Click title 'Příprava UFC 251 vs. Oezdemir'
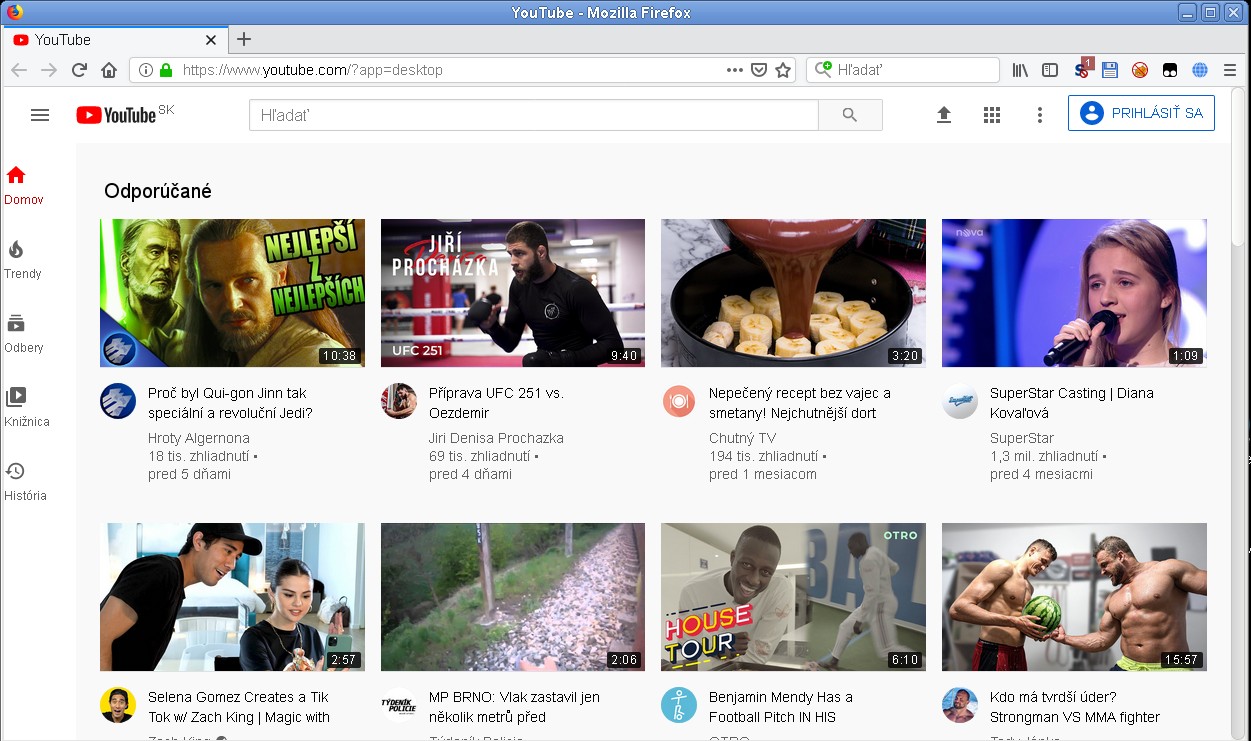1251x741 pixels. pyautogui.click(x=496, y=403)
